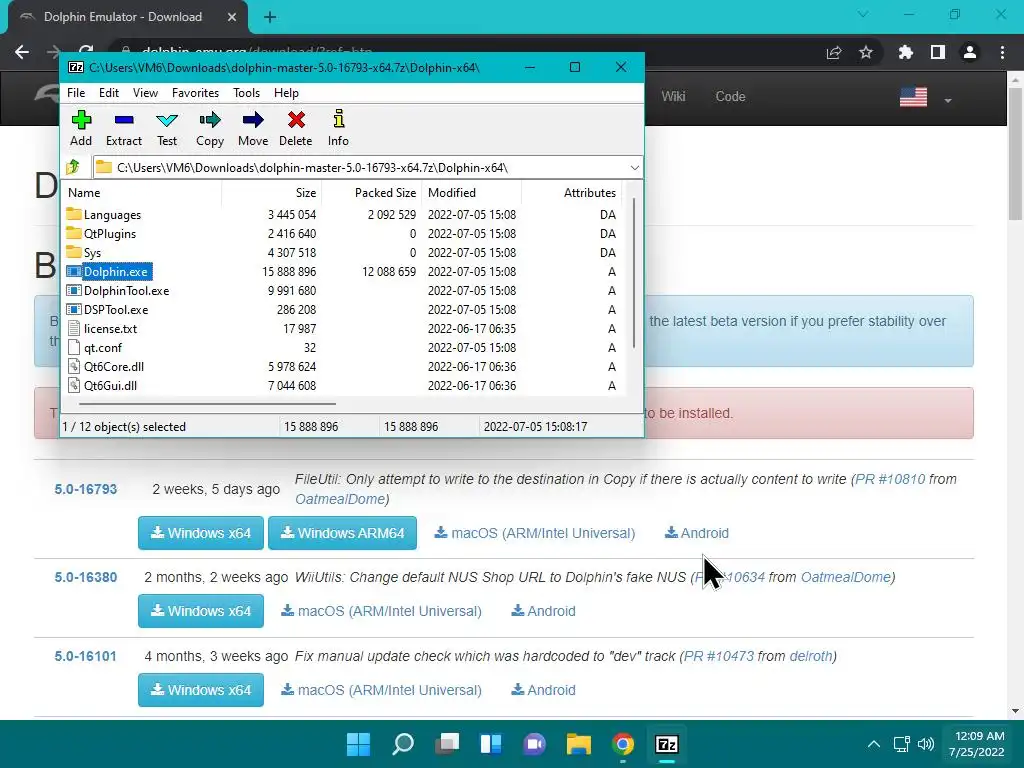Open the Windows Start menu
The image size is (1024, 768).
coord(359,744)
